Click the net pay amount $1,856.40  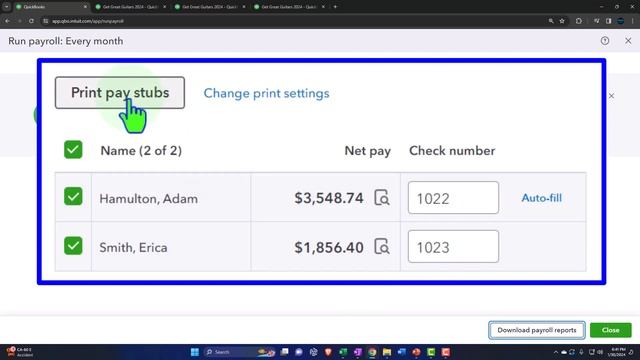click(329, 247)
